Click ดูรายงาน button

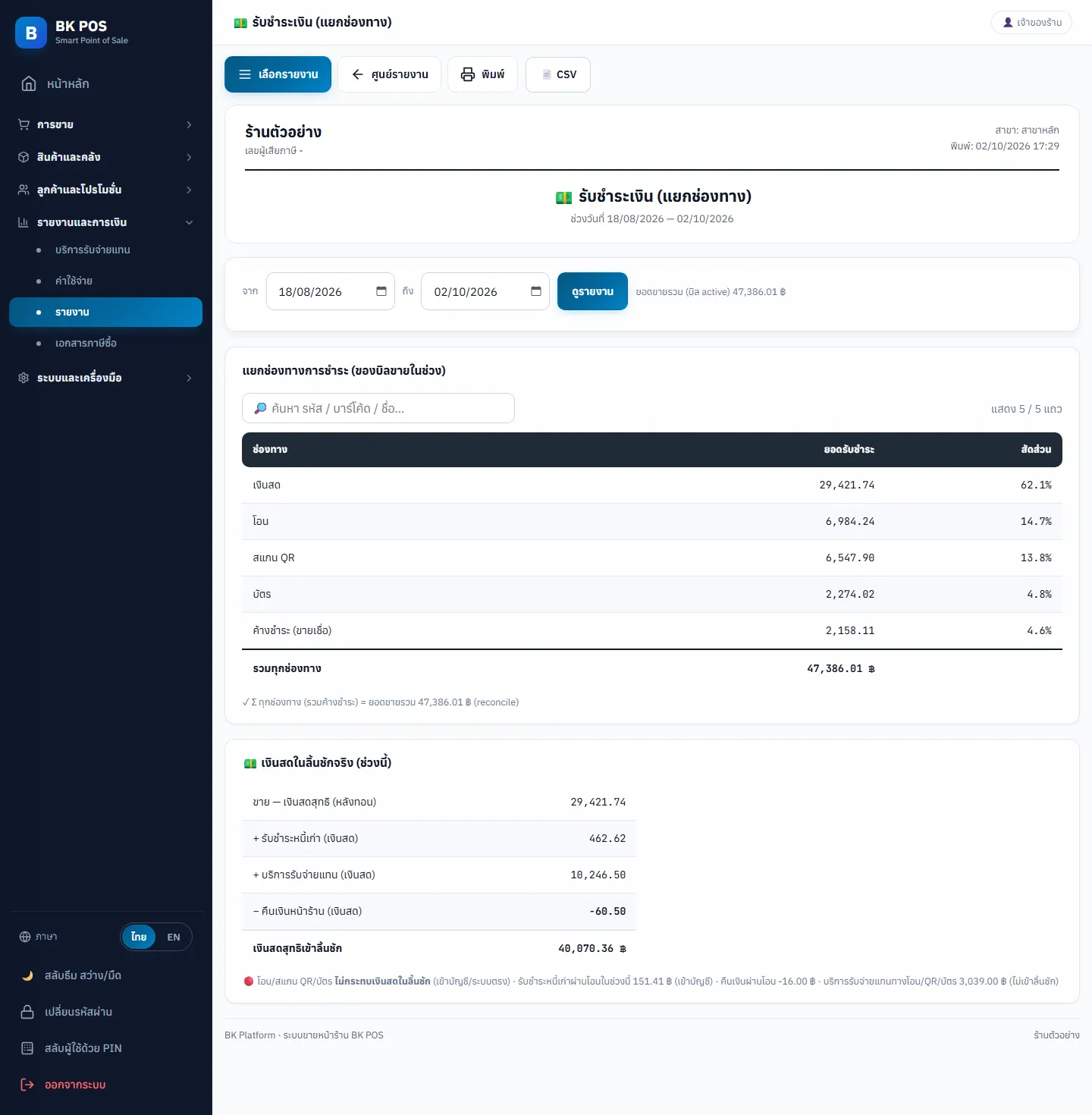(x=592, y=291)
